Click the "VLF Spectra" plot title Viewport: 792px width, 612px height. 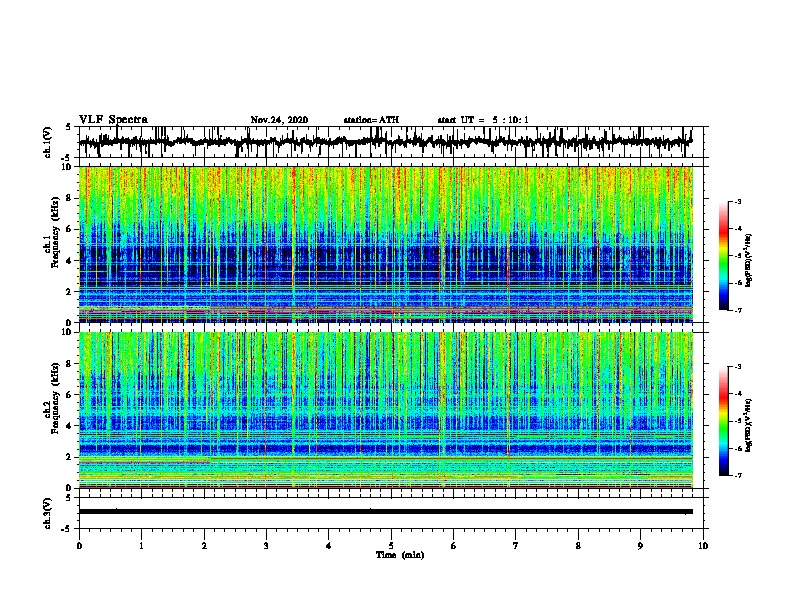(113, 120)
